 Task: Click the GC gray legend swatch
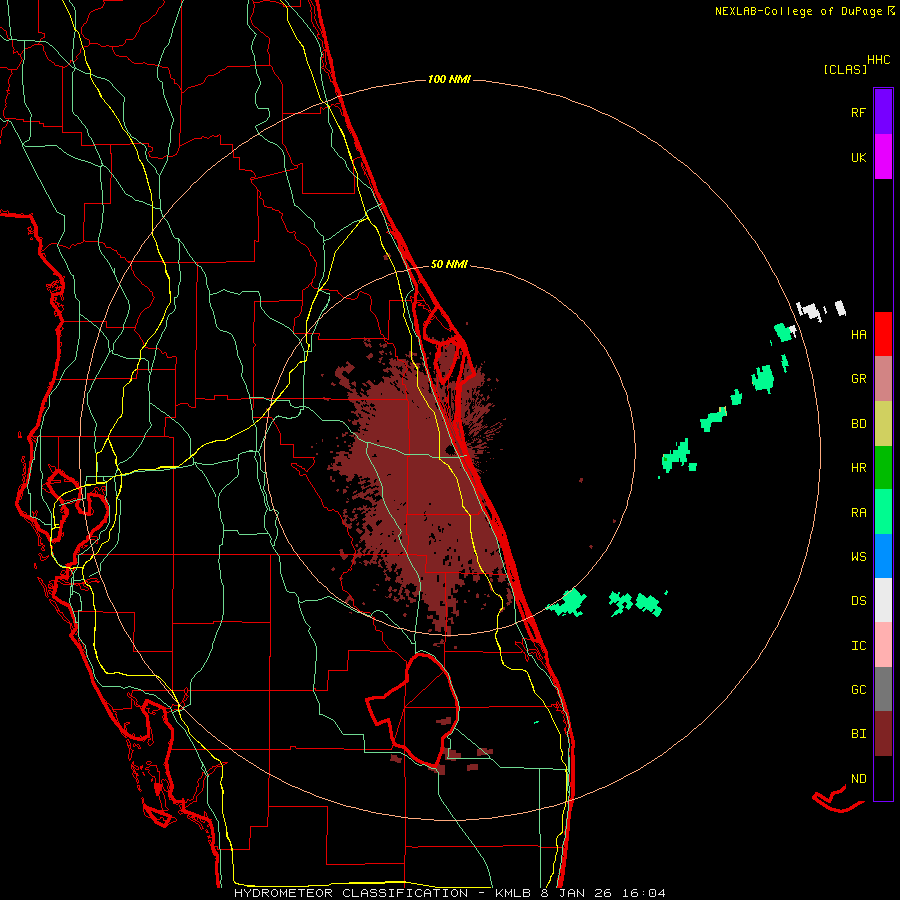883,689
